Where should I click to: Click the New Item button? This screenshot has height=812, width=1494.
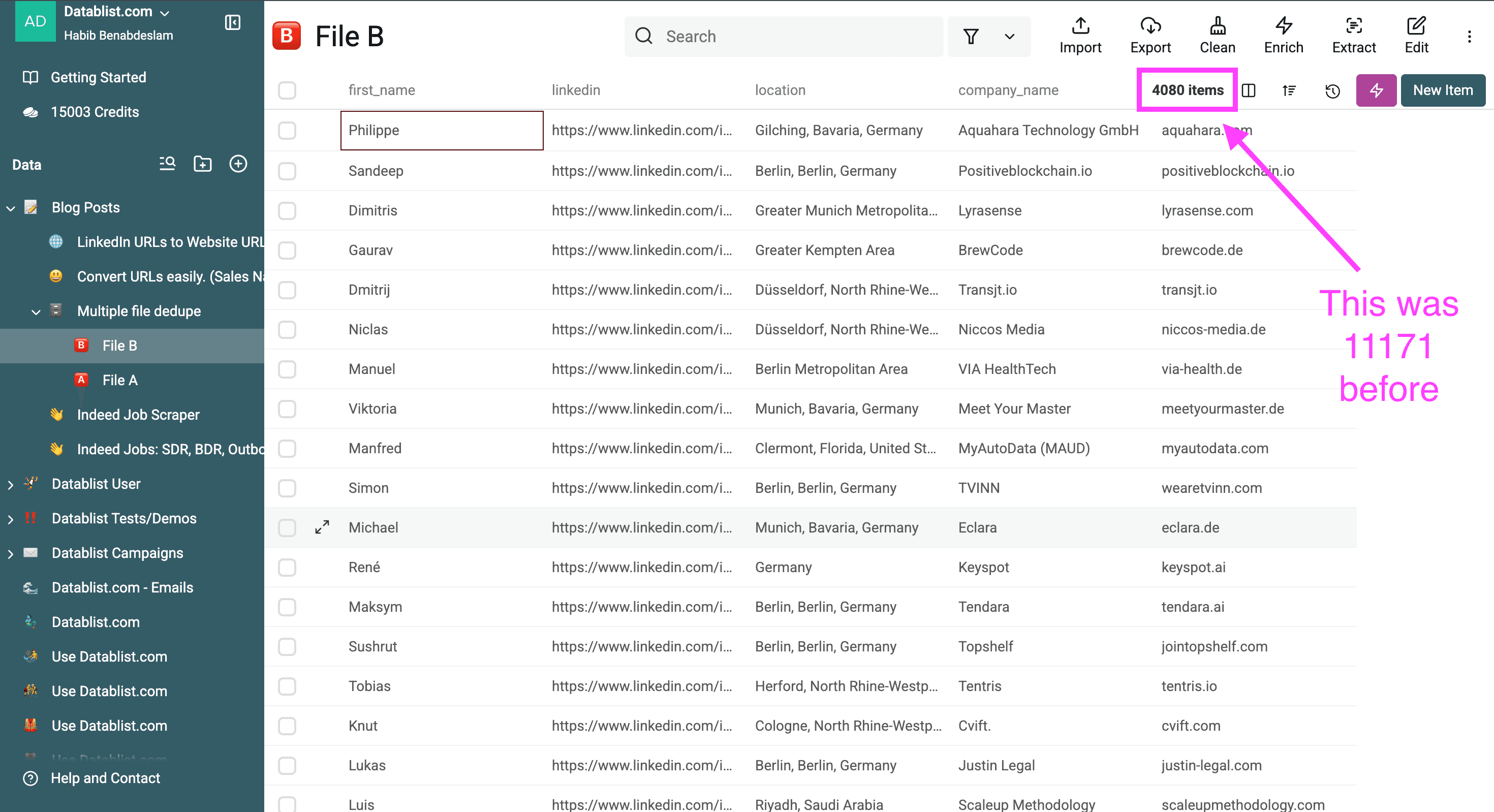tap(1442, 90)
